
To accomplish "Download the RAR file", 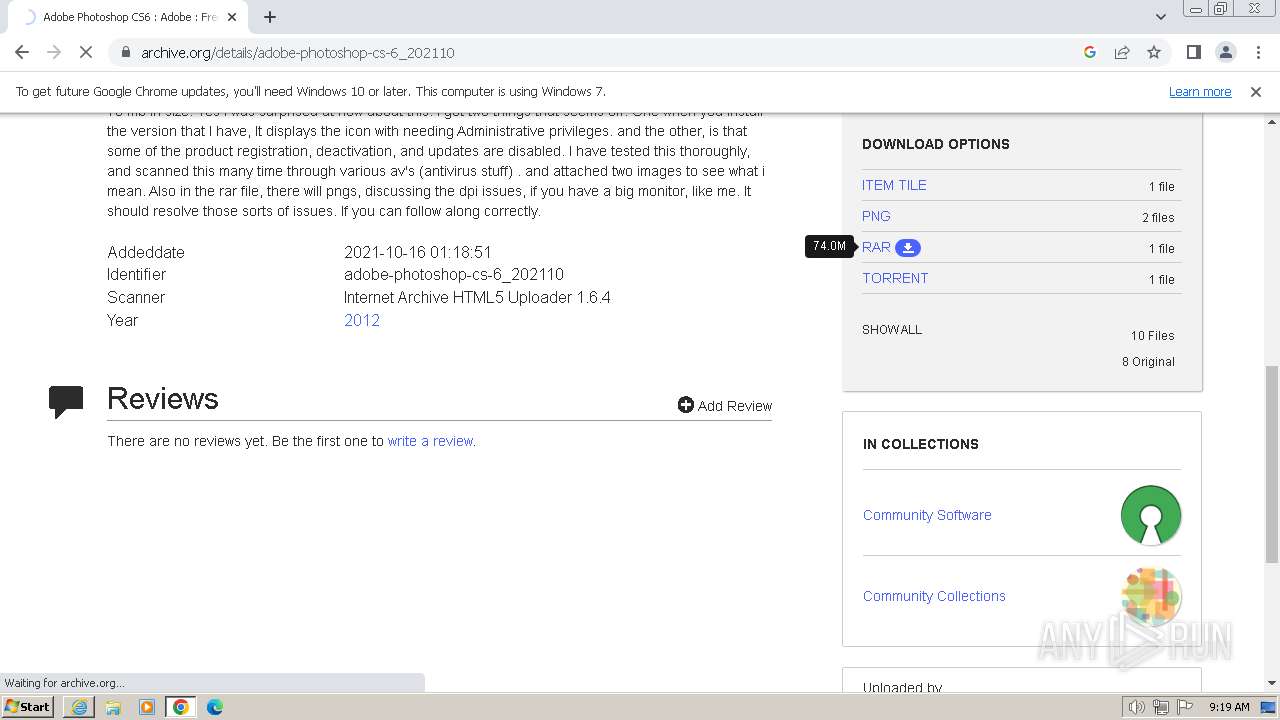I will (x=876, y=247).
